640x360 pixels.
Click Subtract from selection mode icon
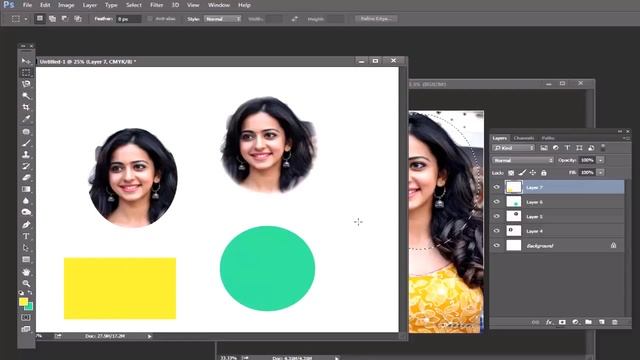click(x=64, y=19)
